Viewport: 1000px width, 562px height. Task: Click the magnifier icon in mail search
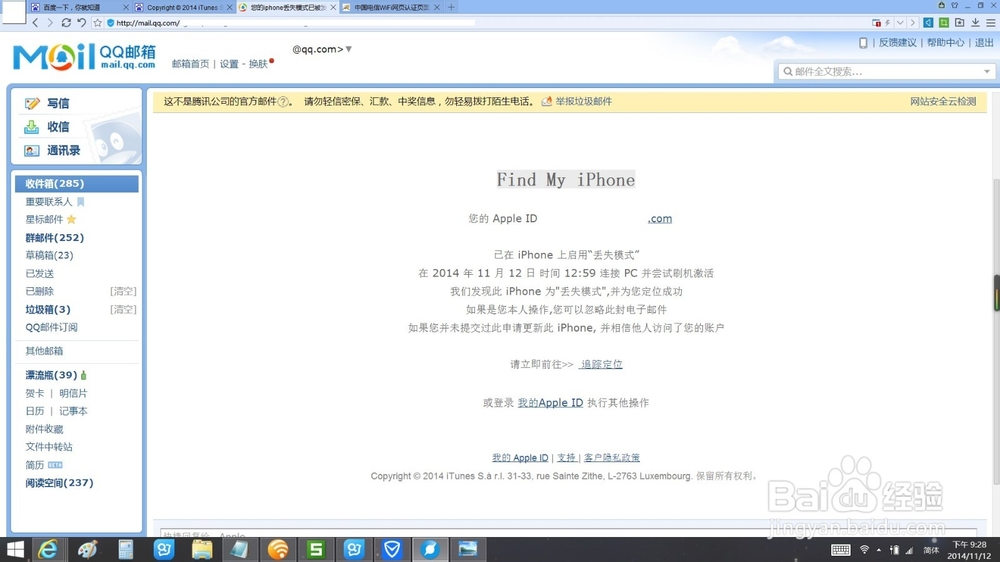(788, 71)
